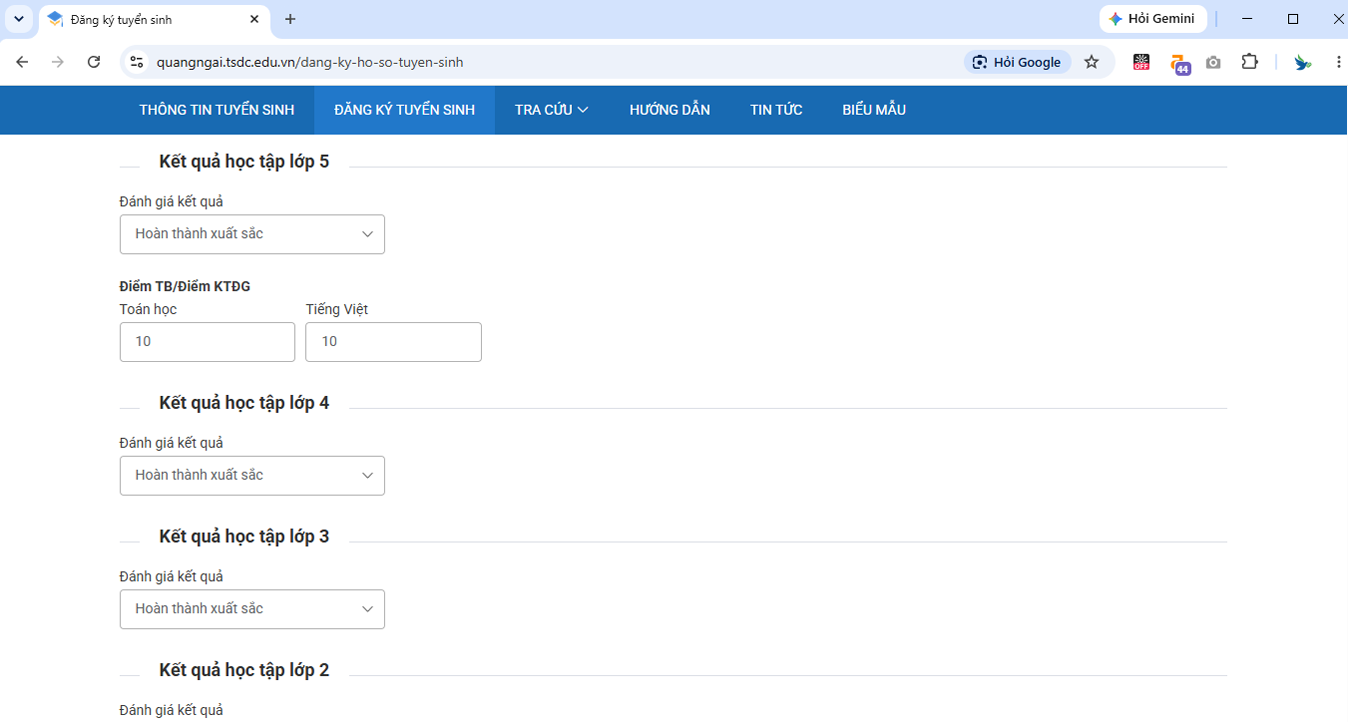The image size is (1348, 722).
Task: Open site information icon in address bar
Action: [138, 62]
